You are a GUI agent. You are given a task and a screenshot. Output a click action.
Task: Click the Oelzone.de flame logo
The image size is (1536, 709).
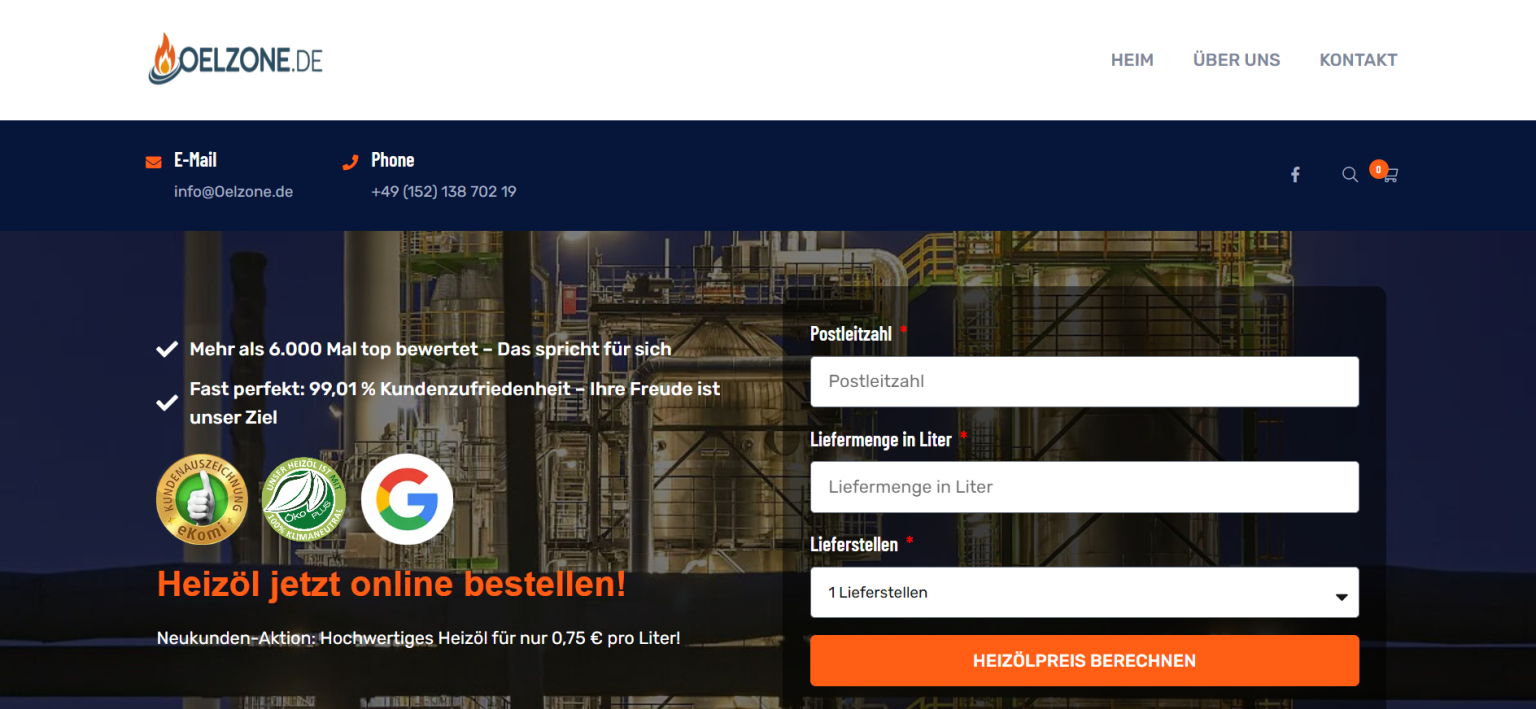pos(235,59)
